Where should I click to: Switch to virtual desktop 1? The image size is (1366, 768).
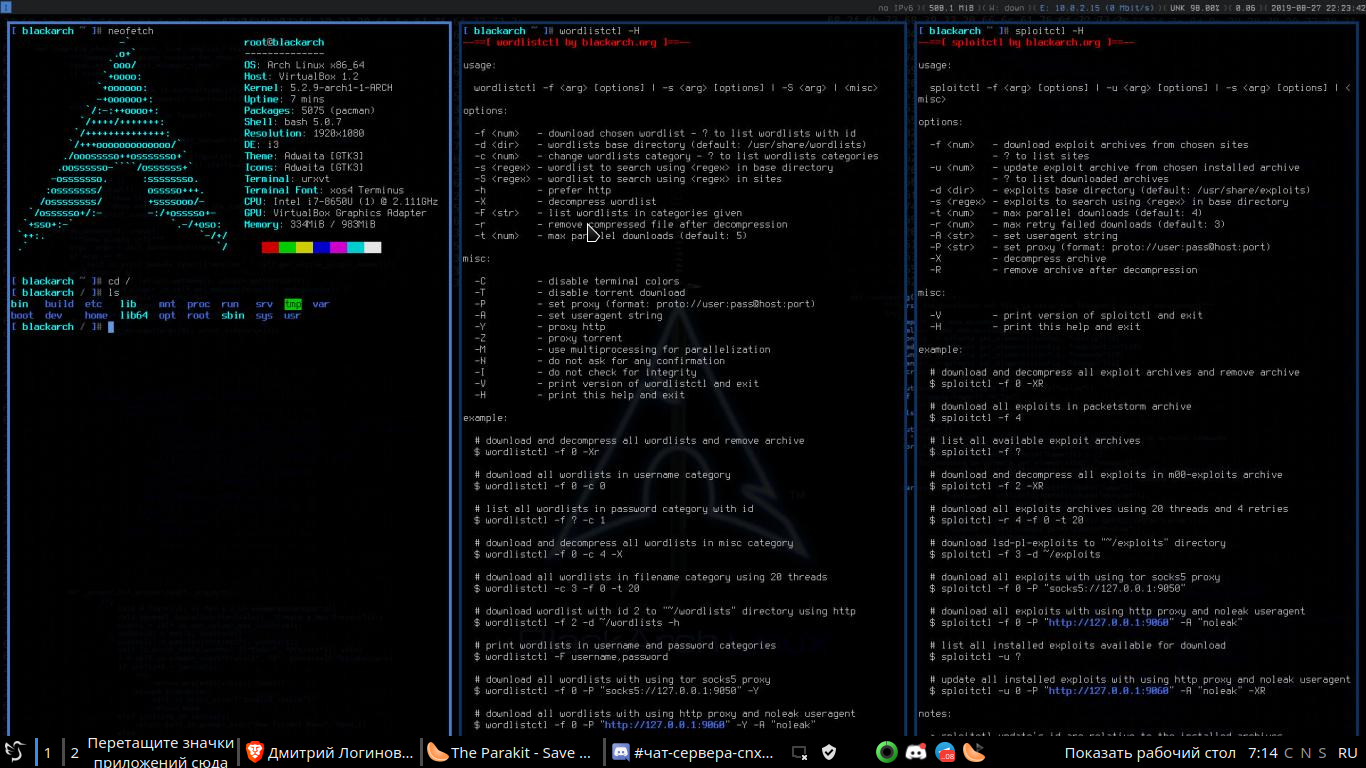47,752
